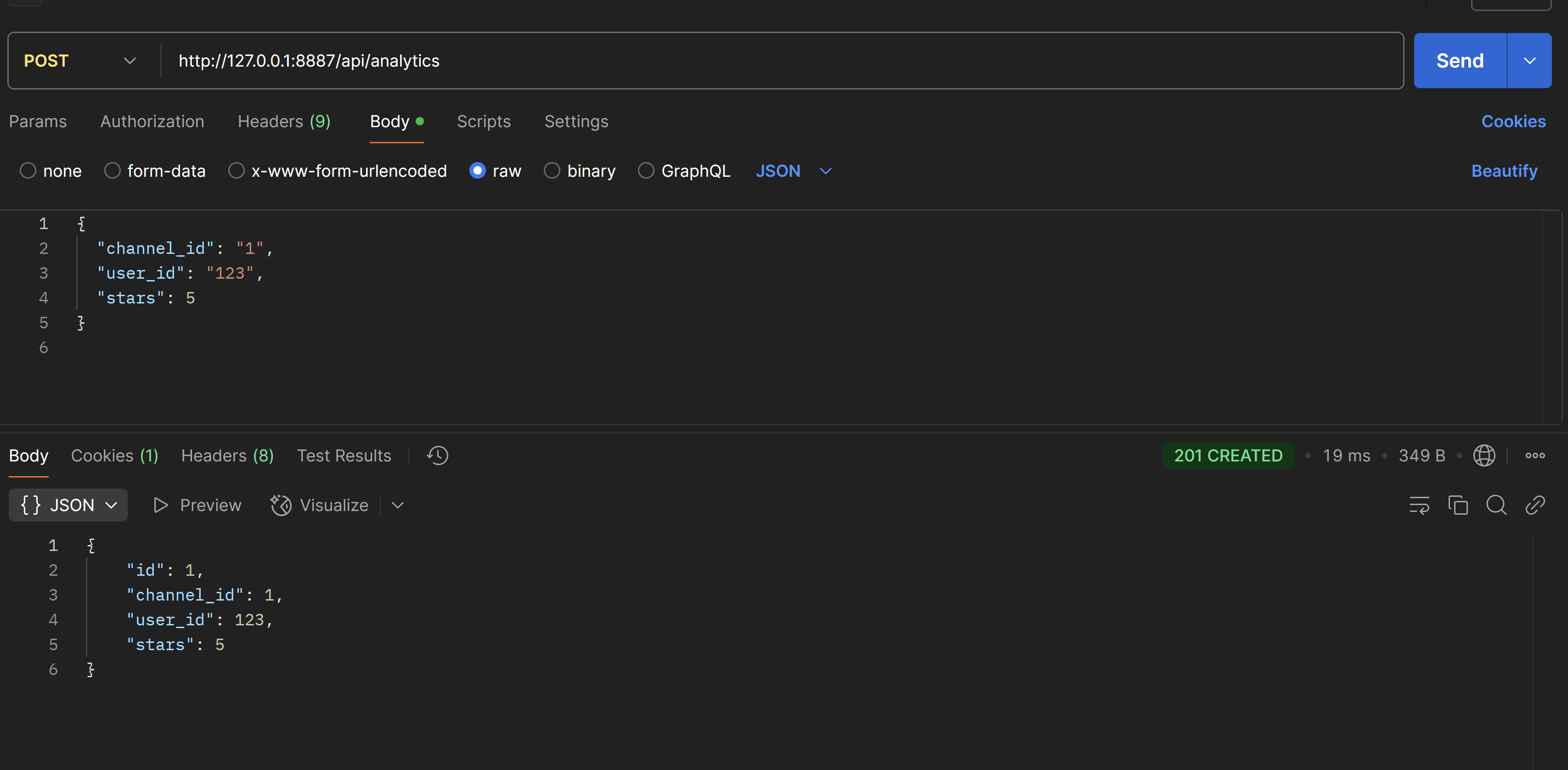Viewport: 1568px width, 770px height.
Task: Click the network globe icon
Action: (1483, 455)
